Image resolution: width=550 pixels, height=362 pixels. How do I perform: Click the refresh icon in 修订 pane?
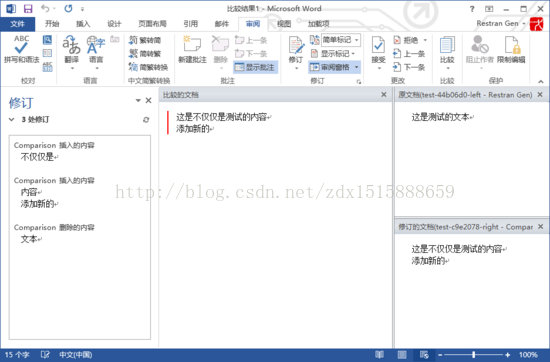(x=146, y=120)
